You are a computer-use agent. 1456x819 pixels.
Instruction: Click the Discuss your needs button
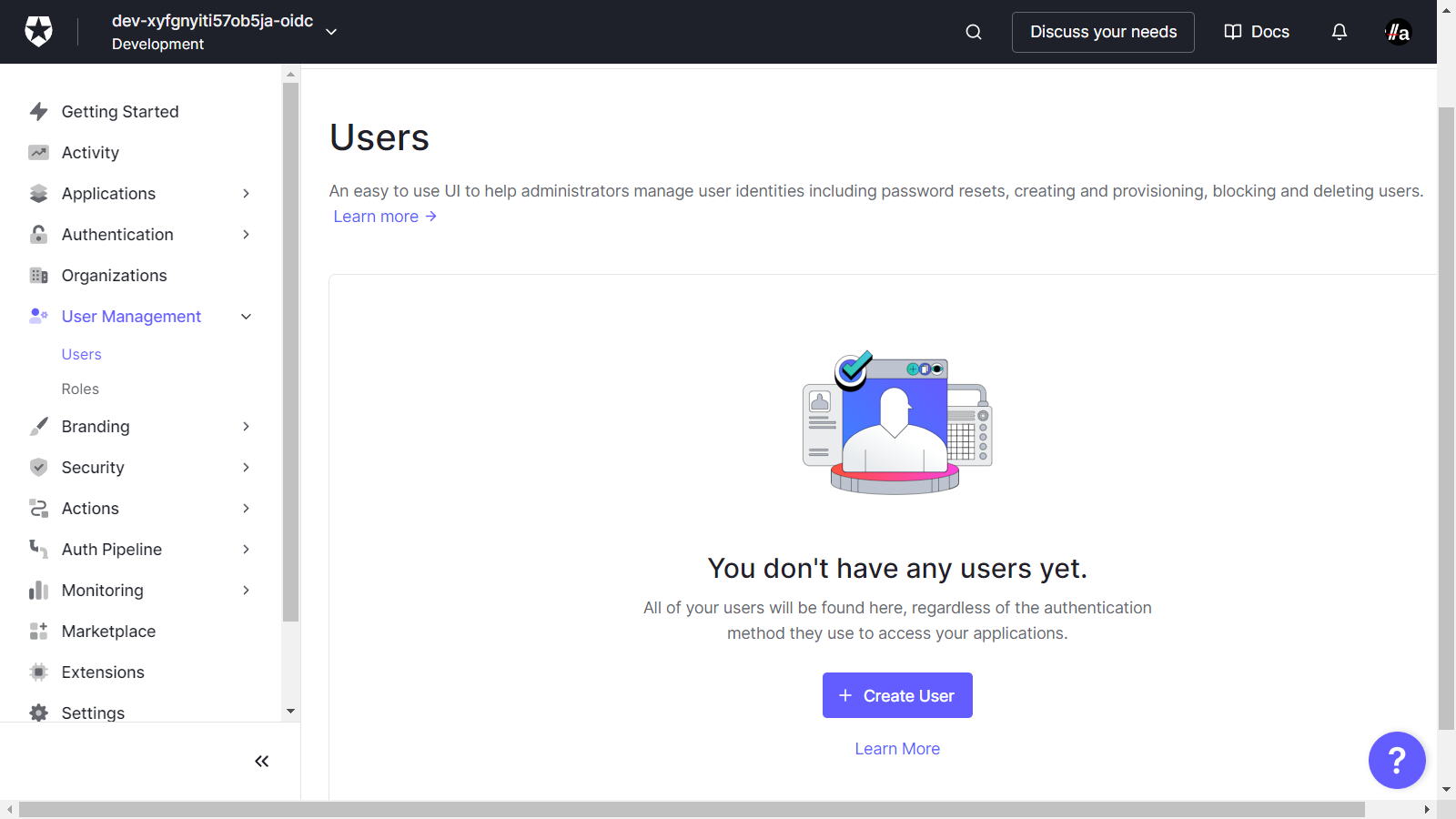1103,32
